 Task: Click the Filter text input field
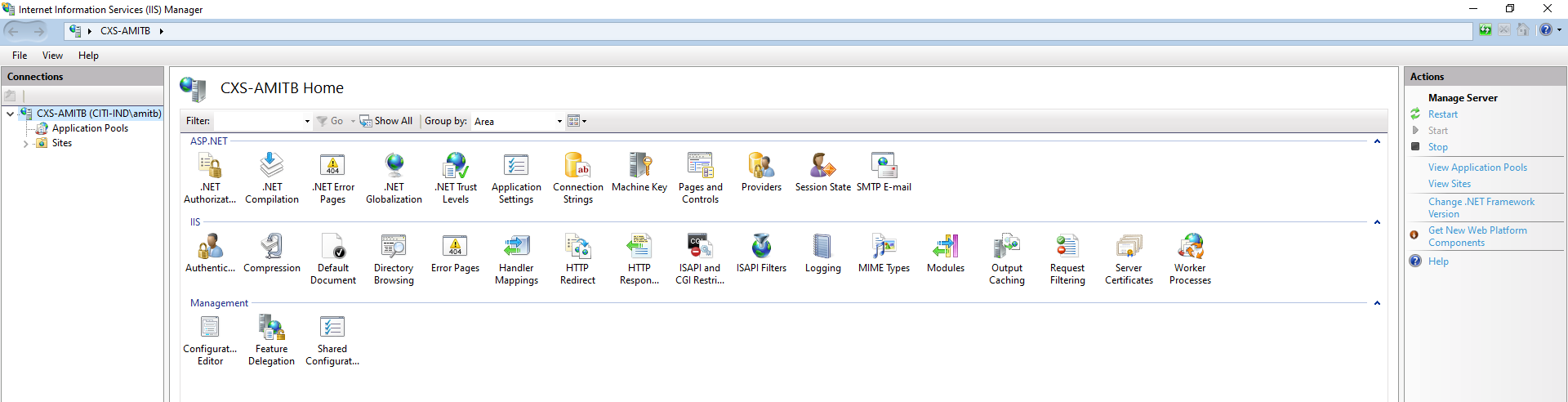click(x=258, y=121)
